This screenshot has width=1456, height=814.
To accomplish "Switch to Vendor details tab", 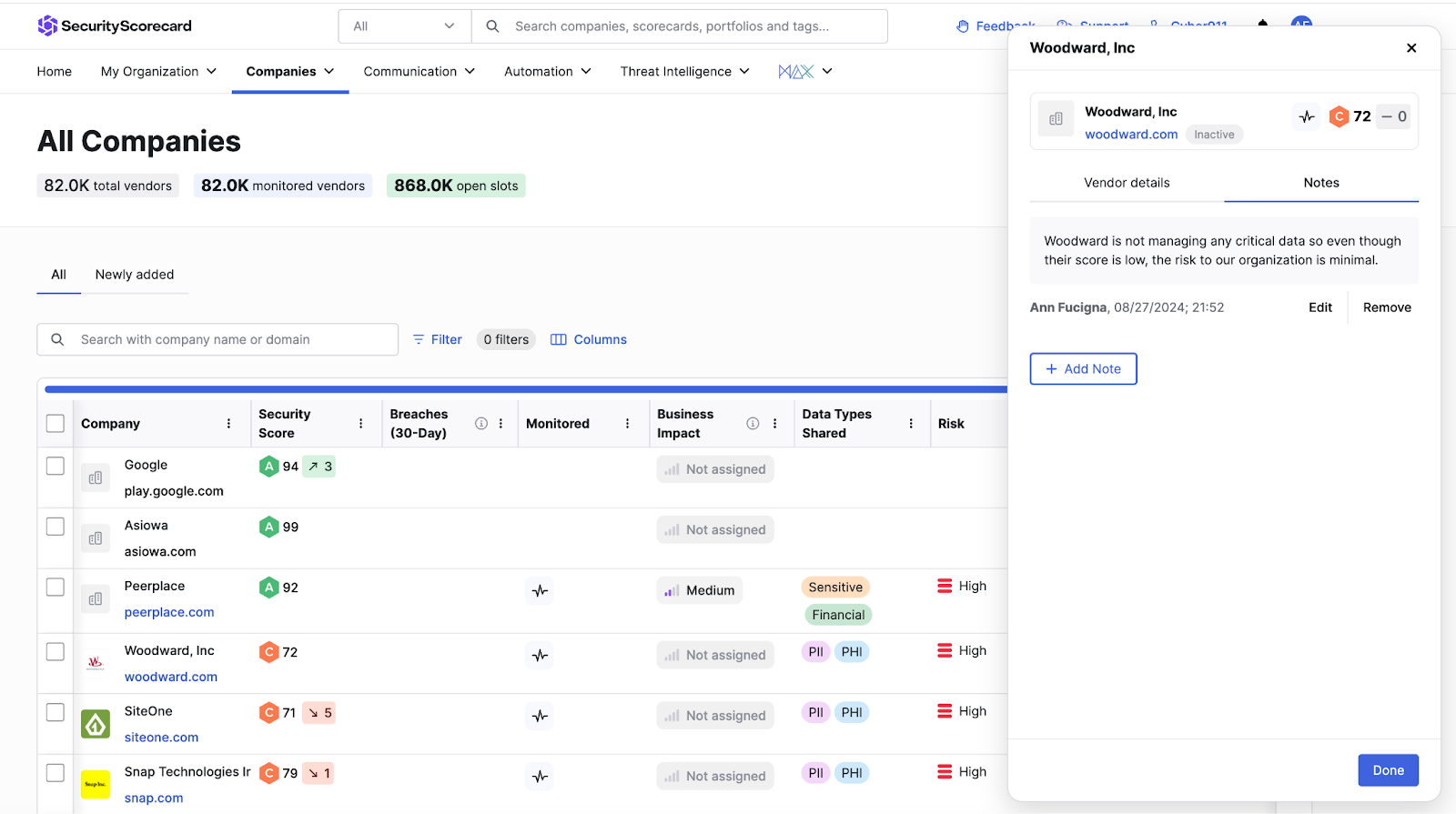I will click(1127, 183).
